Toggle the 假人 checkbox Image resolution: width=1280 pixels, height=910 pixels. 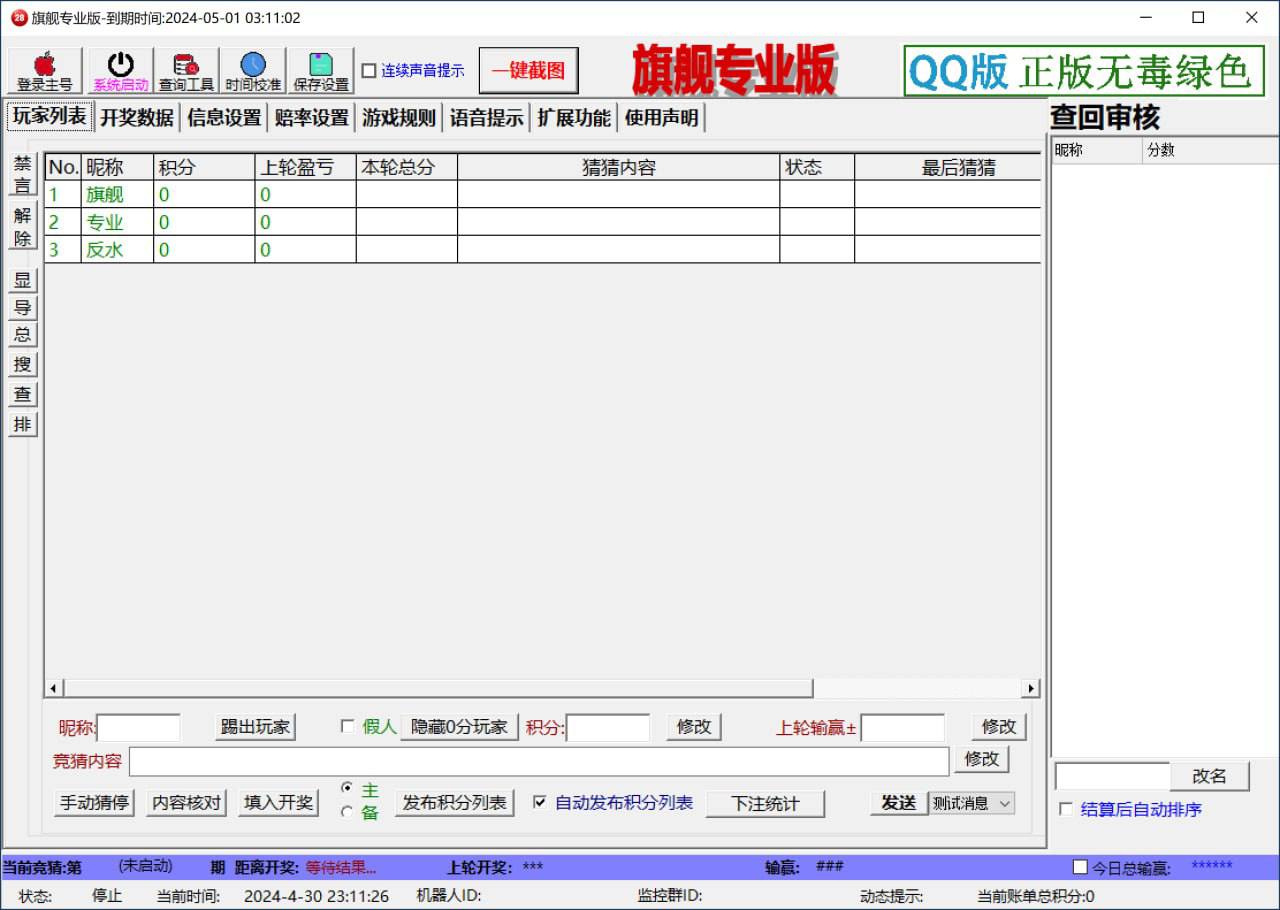[x=348, y=727]
